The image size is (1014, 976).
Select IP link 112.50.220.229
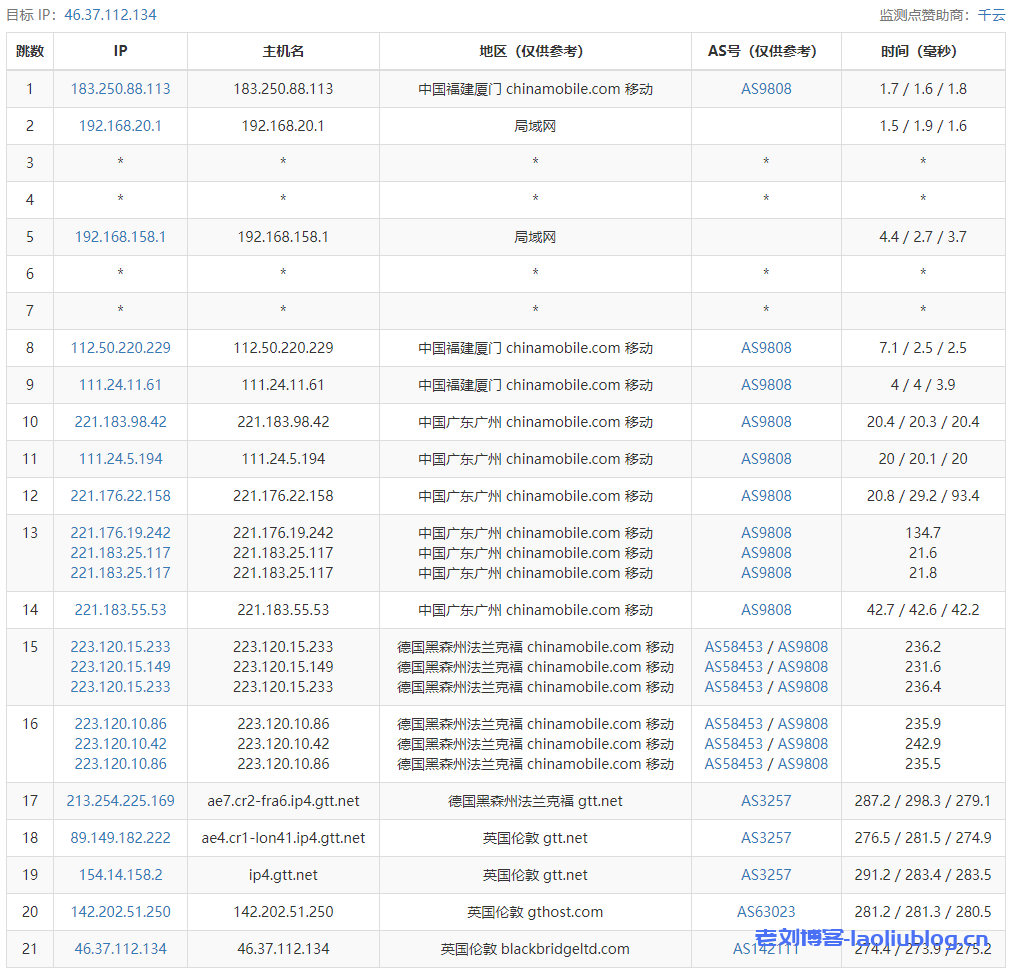[x=120, y=348]
